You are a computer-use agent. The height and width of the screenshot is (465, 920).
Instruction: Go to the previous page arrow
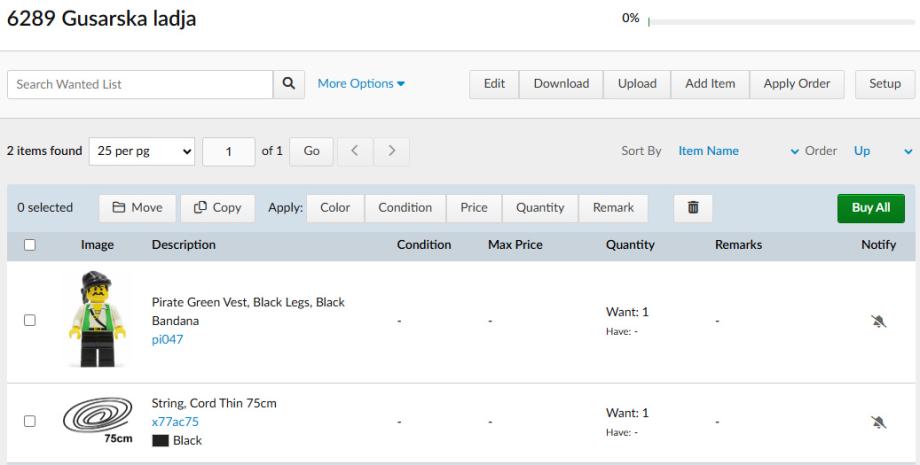click(x=355, y=151)
